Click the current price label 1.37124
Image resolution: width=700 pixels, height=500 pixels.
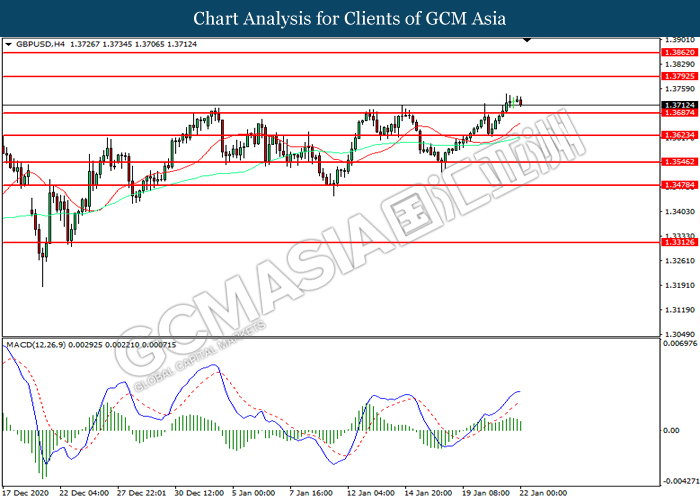(x=679, y=105)
